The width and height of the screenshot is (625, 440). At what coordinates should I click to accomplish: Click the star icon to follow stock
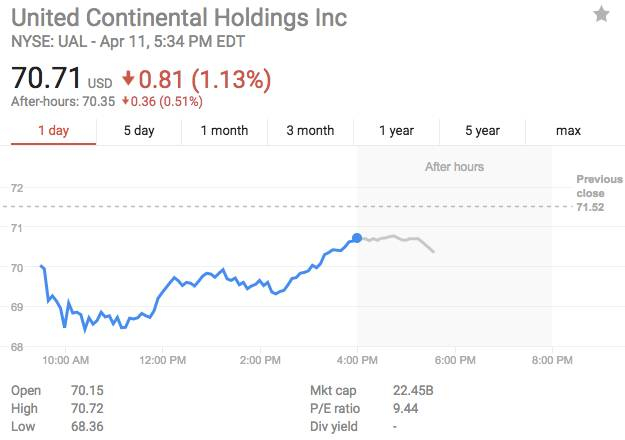tap(601, 14)
